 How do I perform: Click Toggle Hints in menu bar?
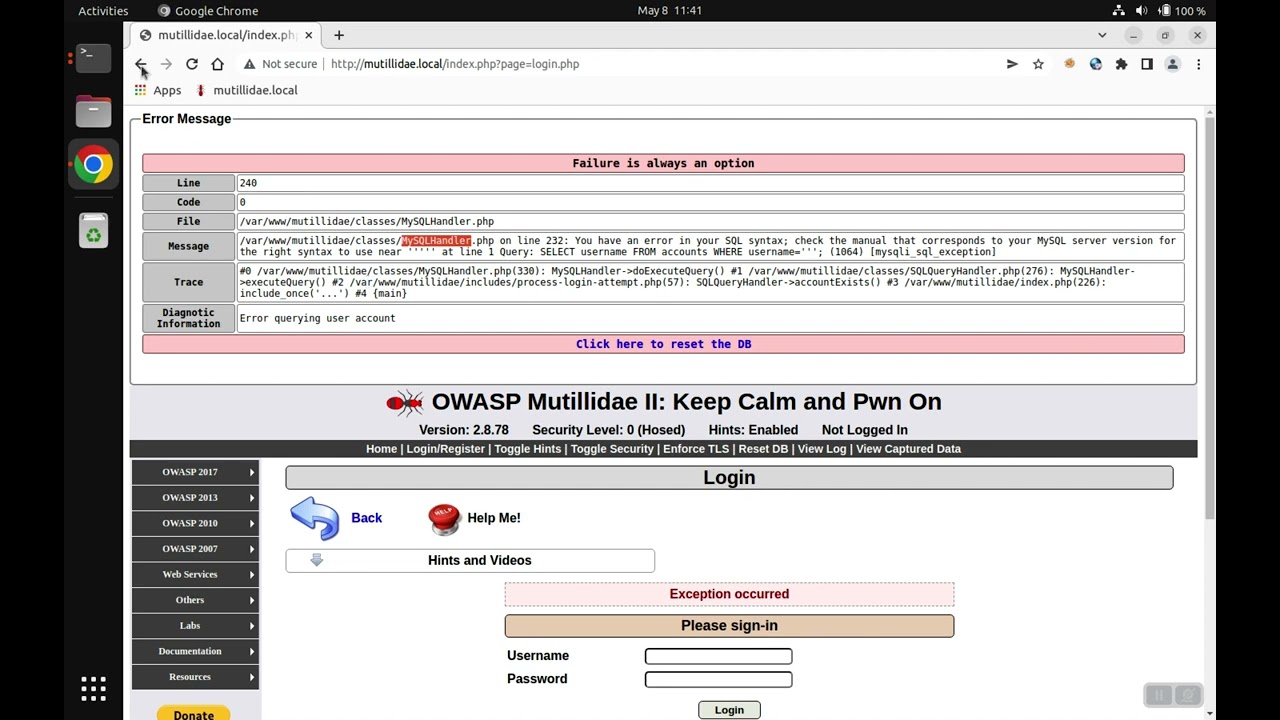(x=528, y=449)
